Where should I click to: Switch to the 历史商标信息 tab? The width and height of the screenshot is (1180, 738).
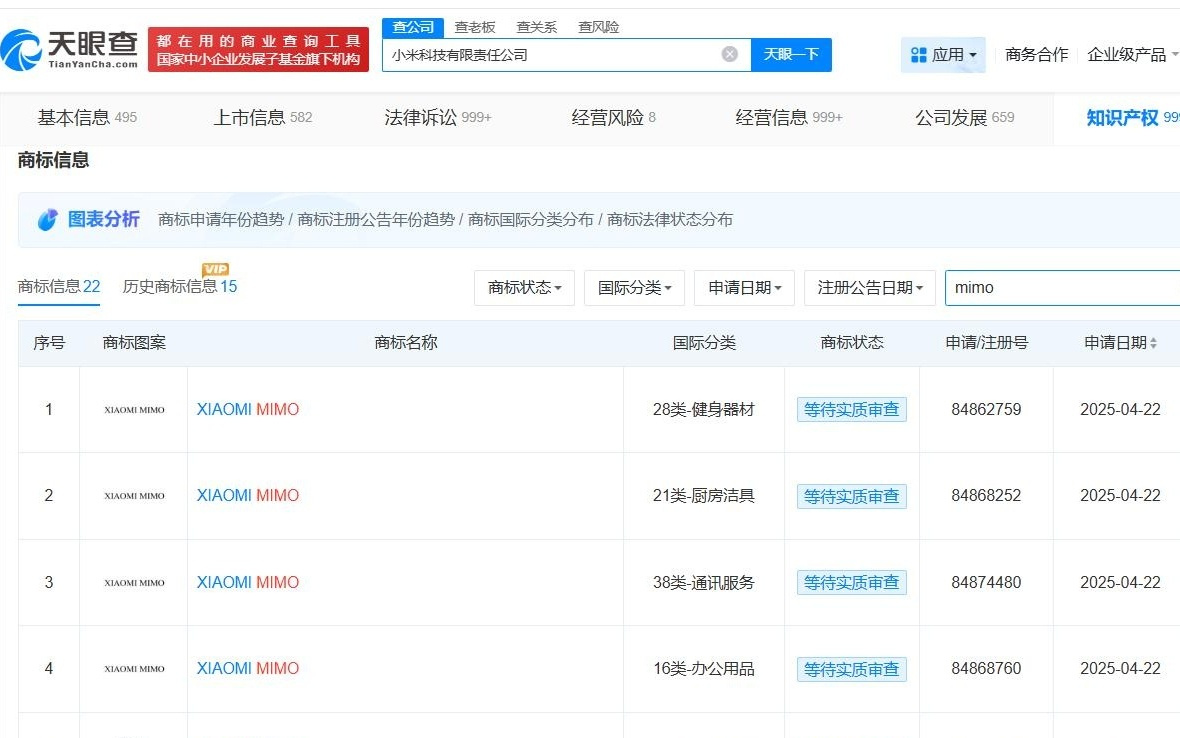coord(172,285)
